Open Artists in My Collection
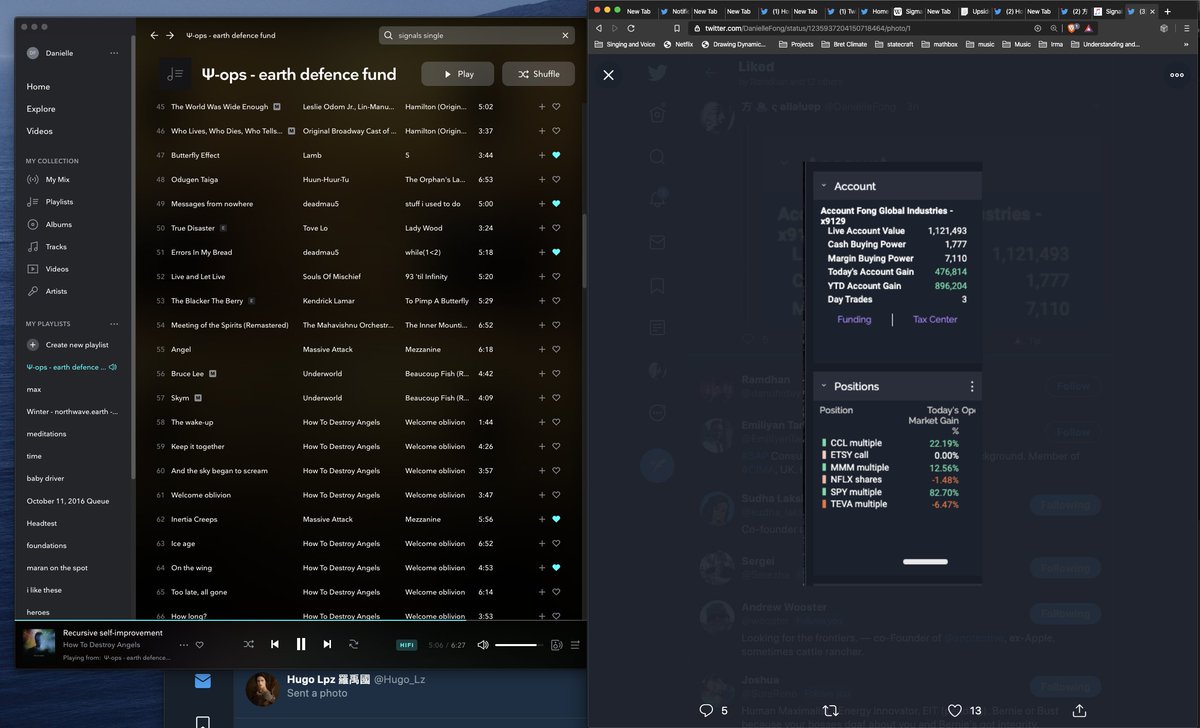 point(47,291)
